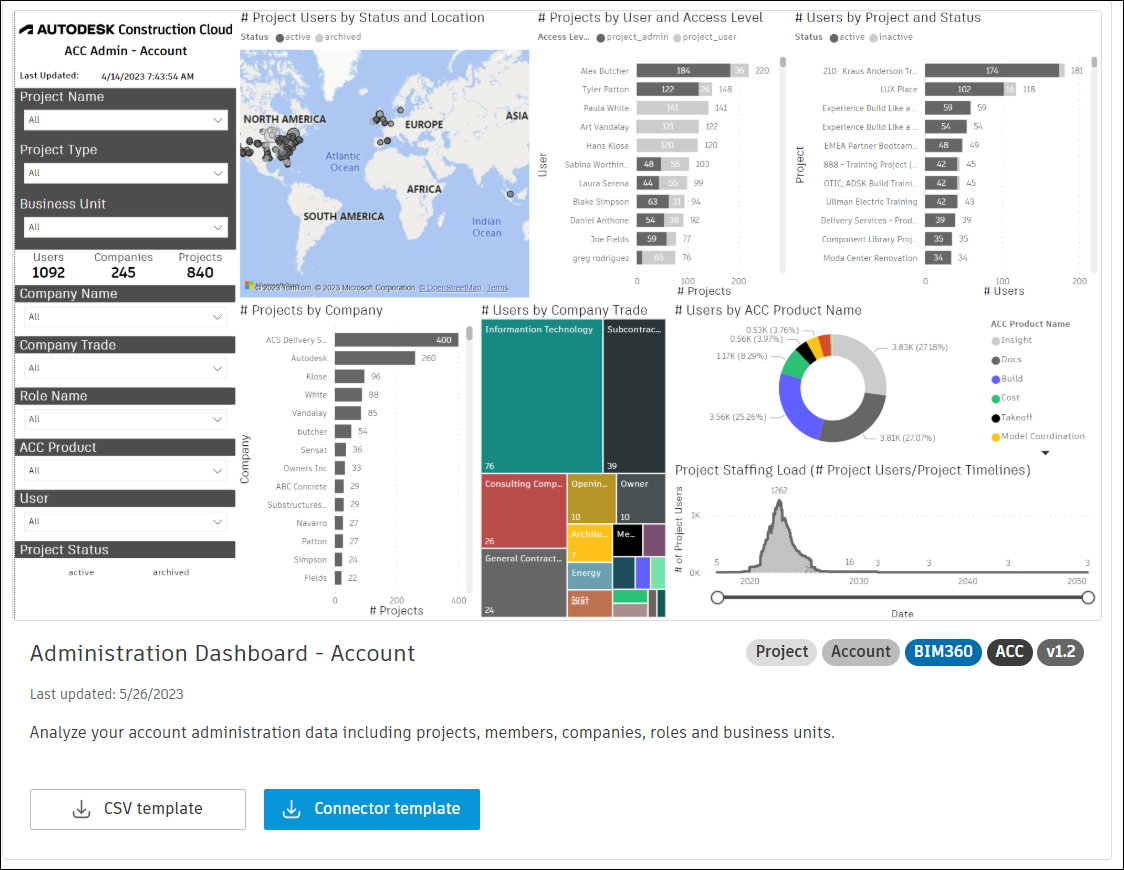
Task: Click the Cost legend item
Action: coord(1006,398)
